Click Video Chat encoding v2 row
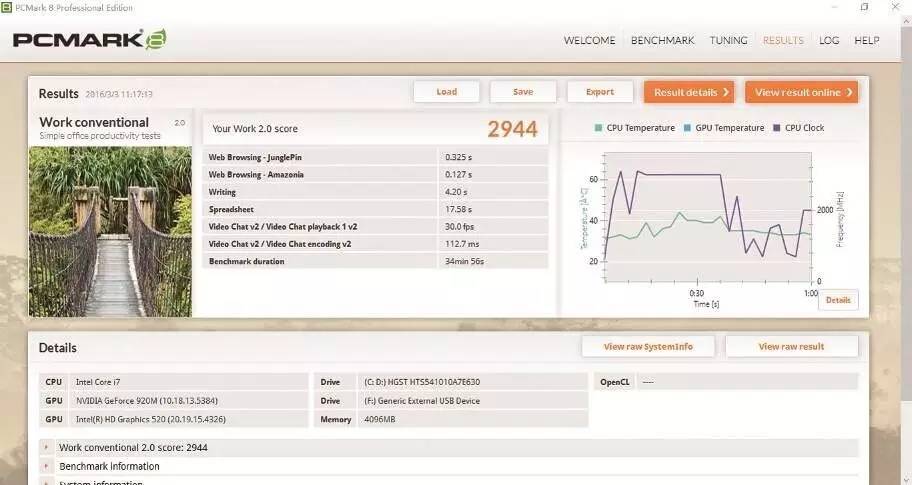This screenshot has width=912, height=485. tap(376, 244)
